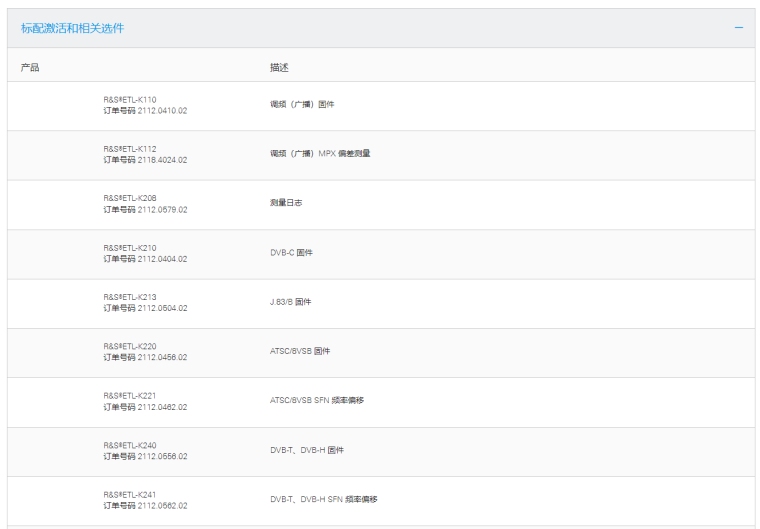Click the DVB-C 固件 description
Image resolution: width=760 pixels, height=529 pixels.
click(284, 253)
